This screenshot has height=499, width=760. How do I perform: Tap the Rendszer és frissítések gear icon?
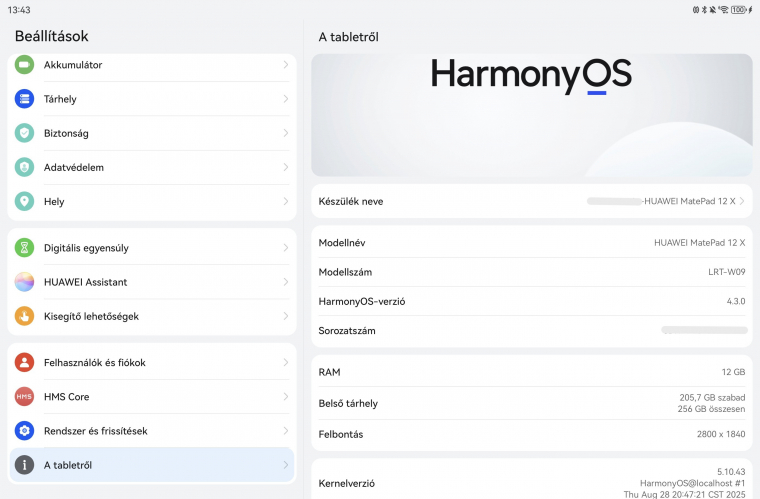(25, 431)
